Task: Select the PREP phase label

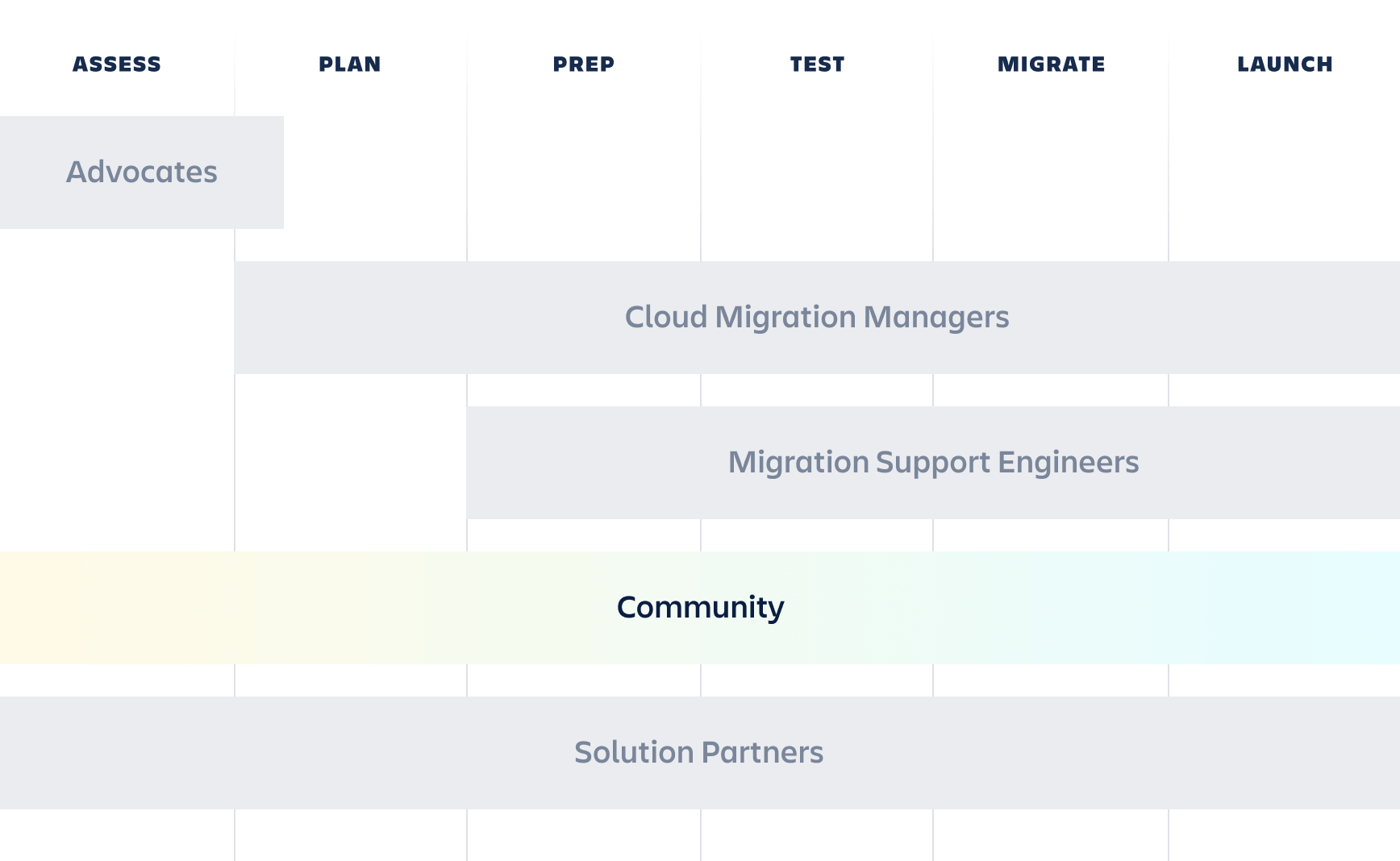Action: pos(582,64)
